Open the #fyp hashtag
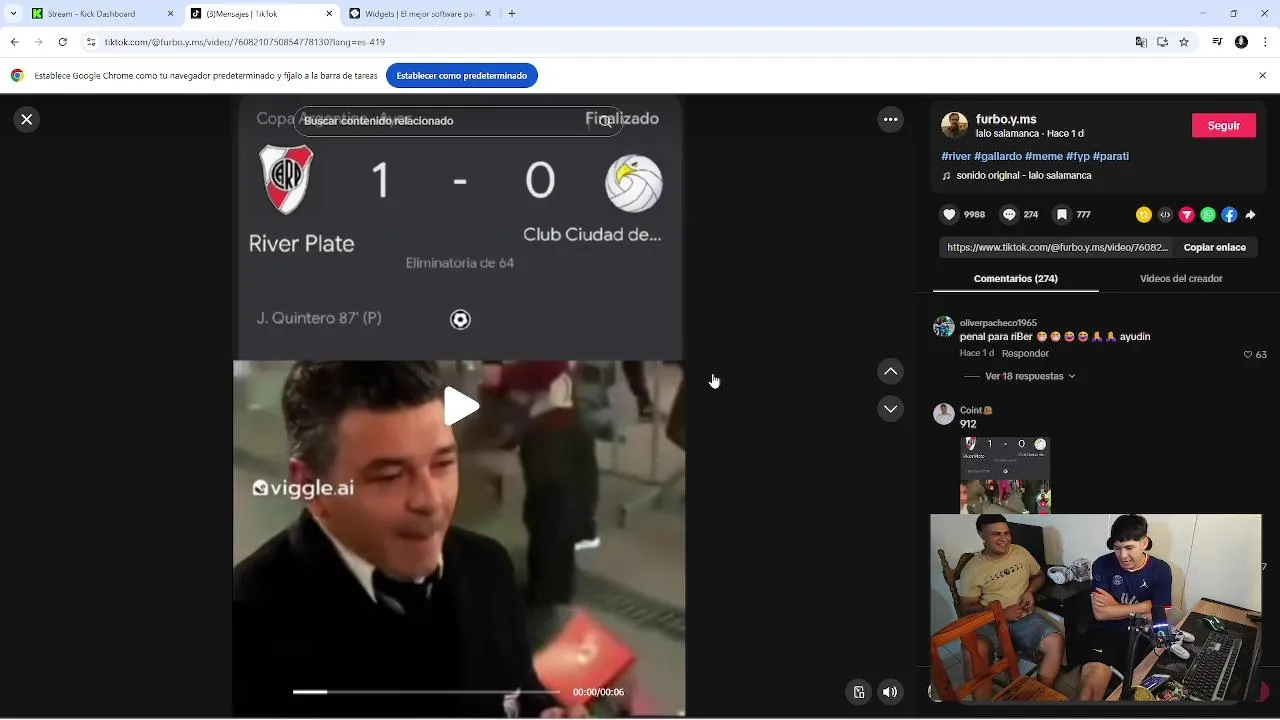The width and height of the screenshot is (1280, 720). (1078, 156)
